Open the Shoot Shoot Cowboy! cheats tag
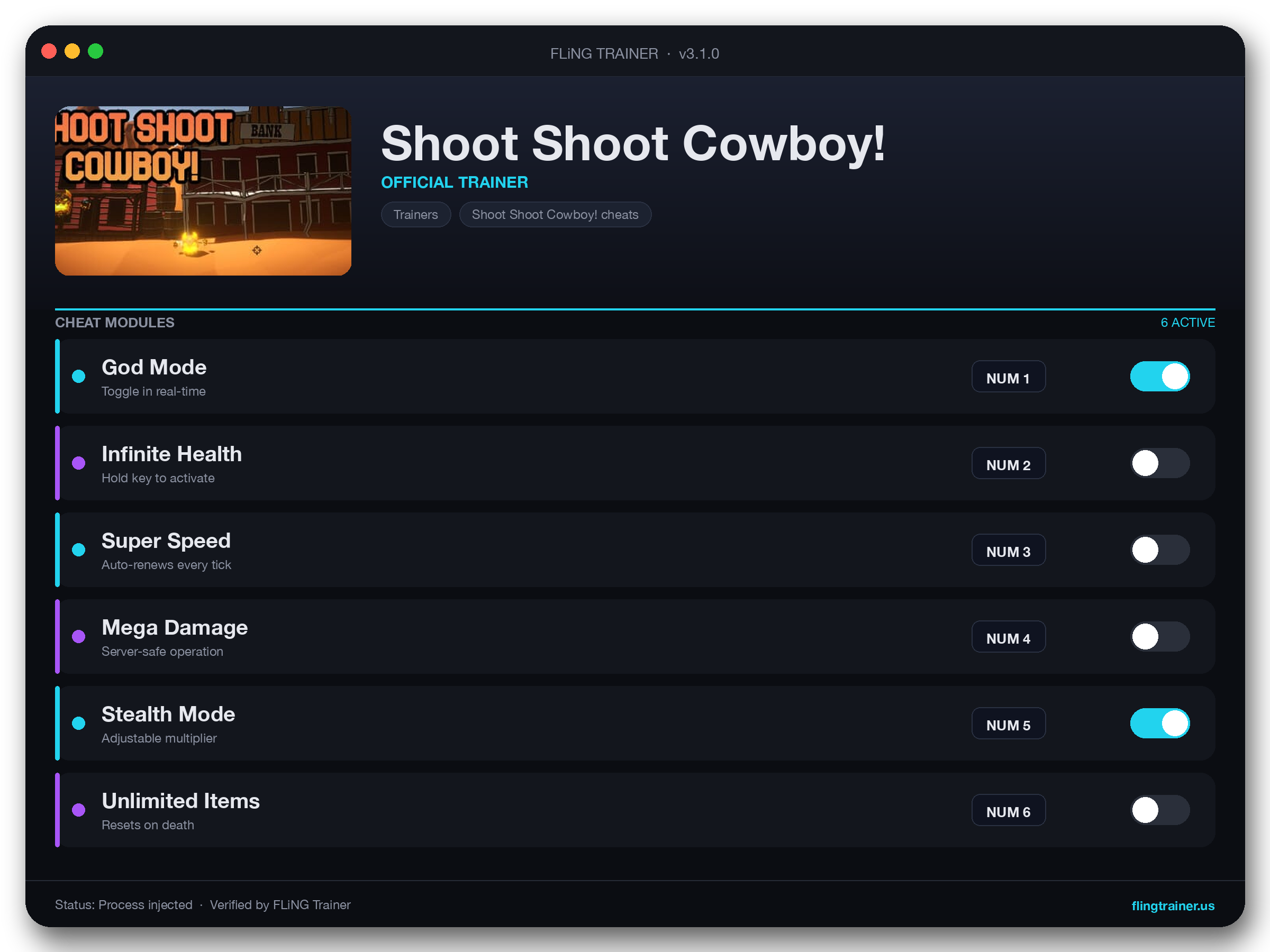 click(555, 215)
